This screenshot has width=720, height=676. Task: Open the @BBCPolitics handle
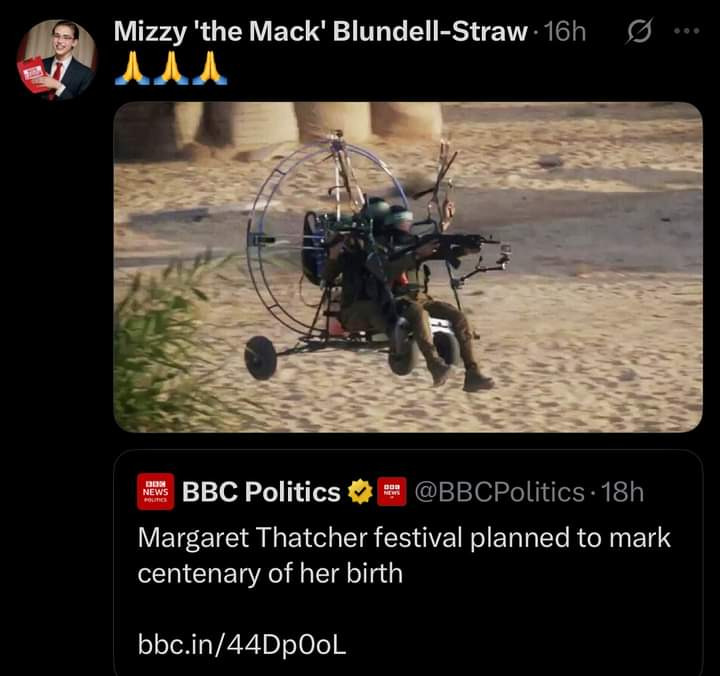[x=500, y=492]
